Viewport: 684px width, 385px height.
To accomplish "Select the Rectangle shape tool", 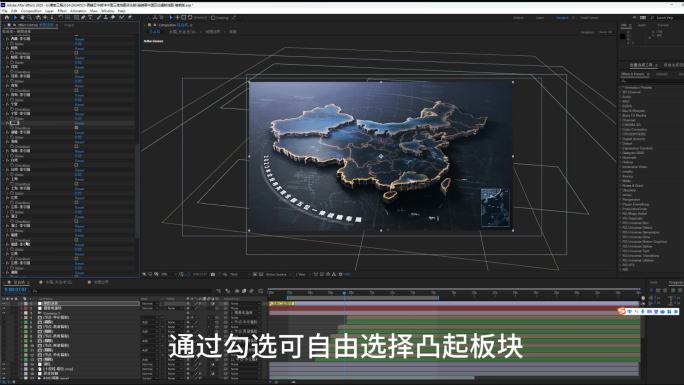I will pyautogui.click(x=76, y=17).
